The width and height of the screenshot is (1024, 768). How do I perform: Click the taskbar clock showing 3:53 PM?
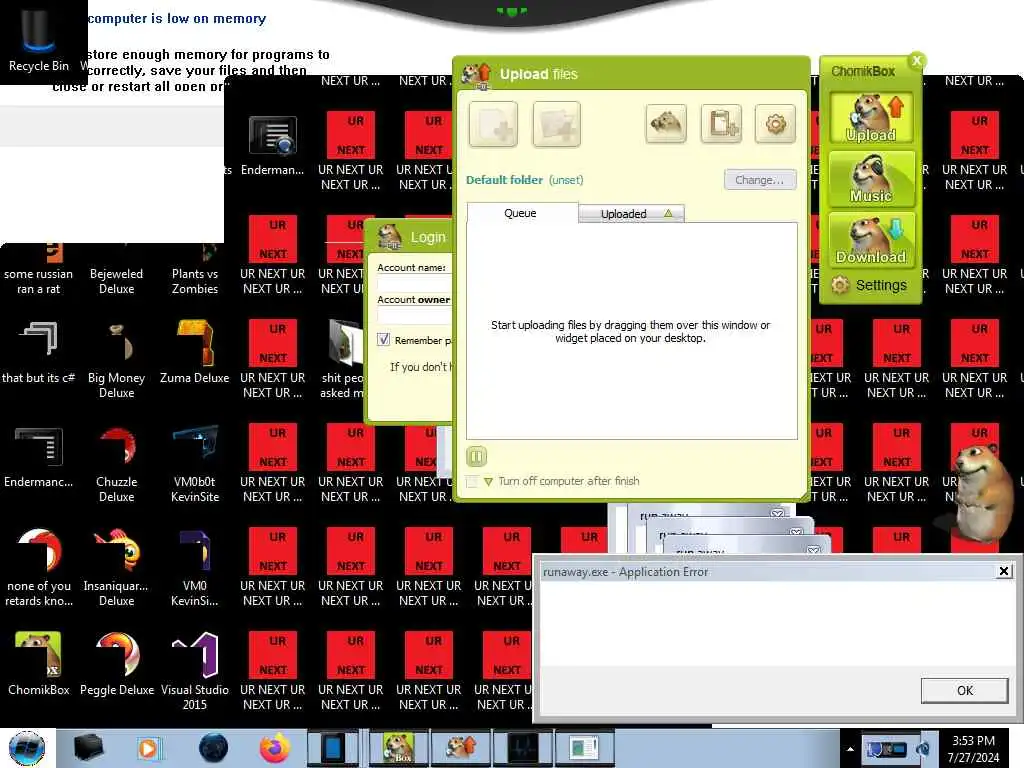(973, 748)
